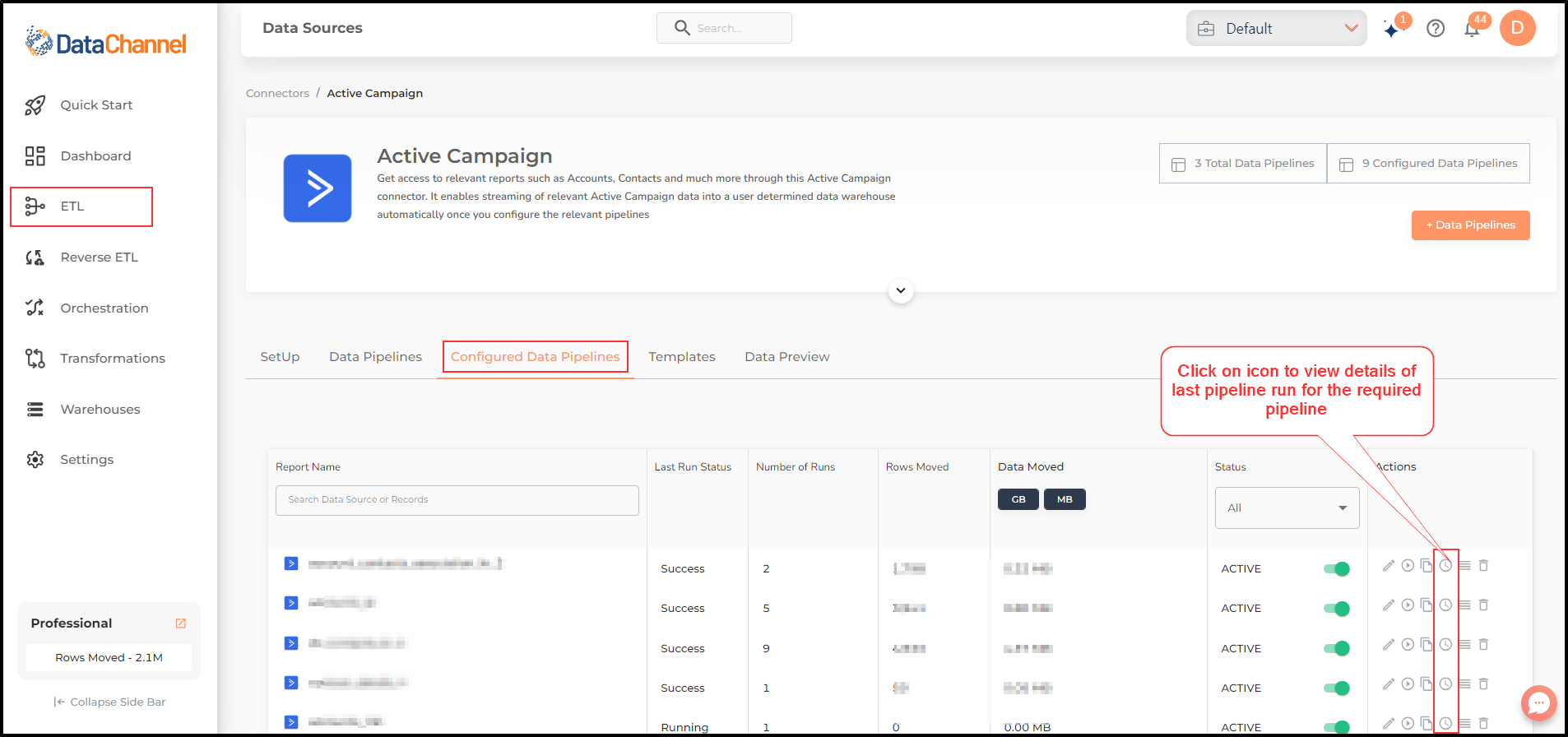Go to Warehouses
Image resolution: width=1568 pixels, height=737 pixels.
(x=83, y=410)
